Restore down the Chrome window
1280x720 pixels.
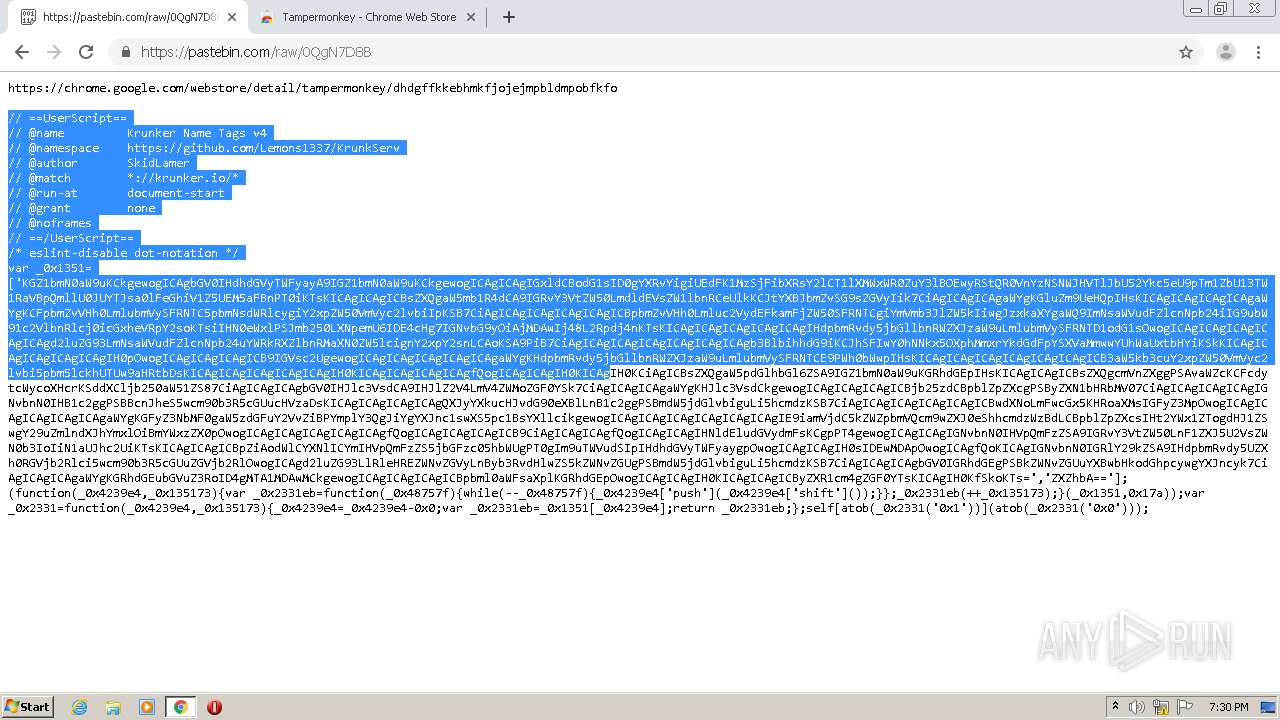click(x=1221, y=9)
